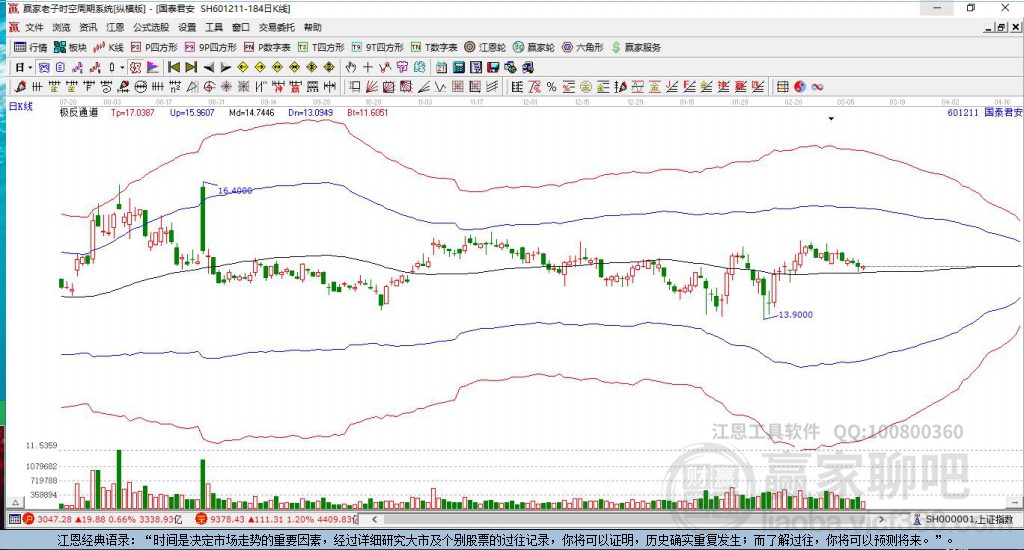The image size is (1024, 550).
Task: Open the 帮助 menu
Action: point(312,27)
